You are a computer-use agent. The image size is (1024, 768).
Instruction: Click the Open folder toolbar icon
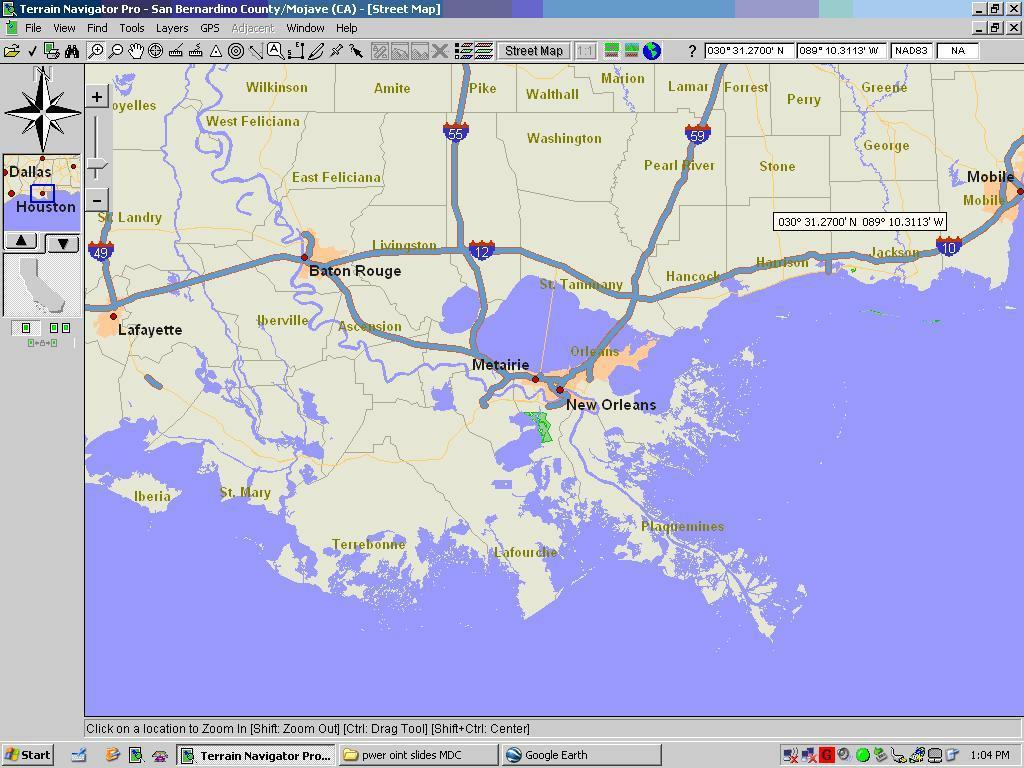12,51
